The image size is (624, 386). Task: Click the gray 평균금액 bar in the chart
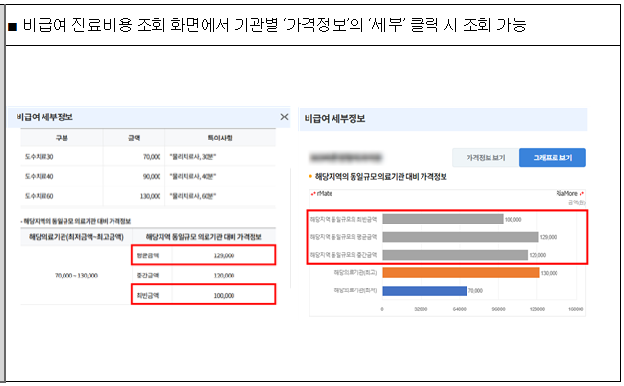tap(460, 237)
